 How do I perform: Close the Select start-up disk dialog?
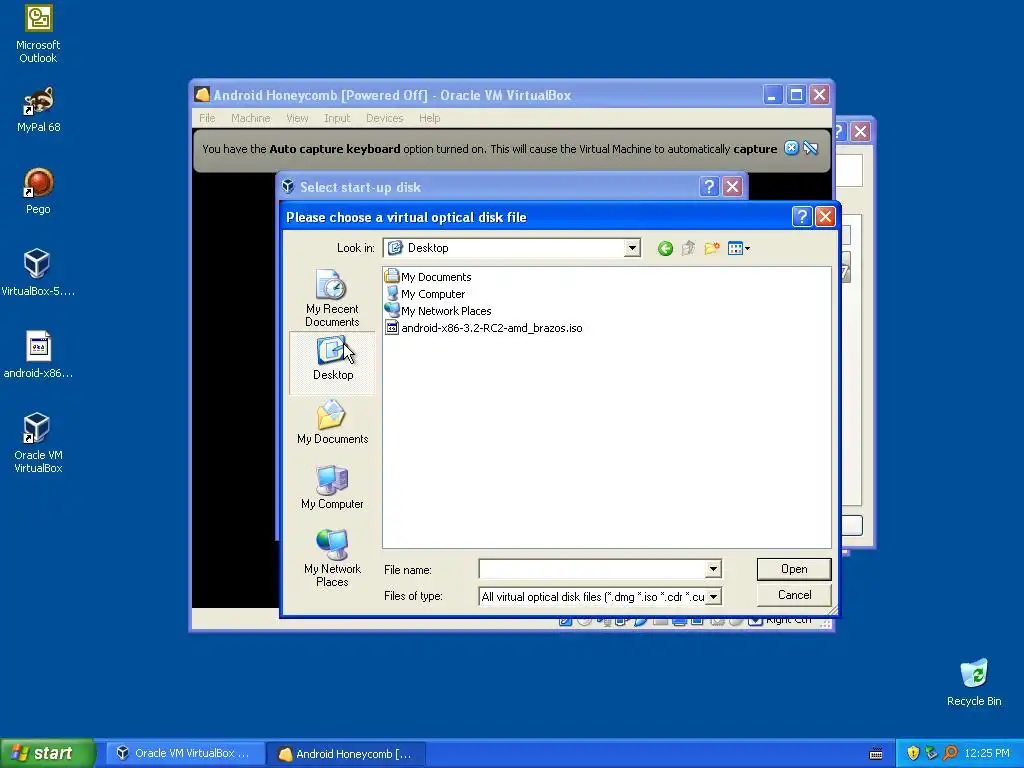[x=732, y=187]
